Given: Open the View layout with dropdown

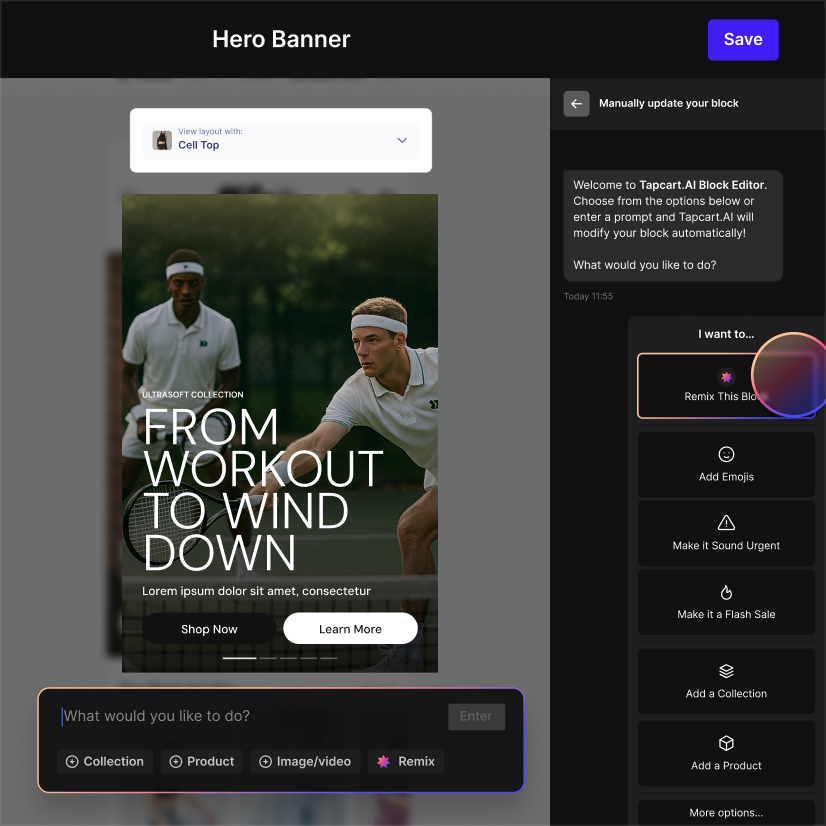Looking at the screenshot, I should (281, 140).
